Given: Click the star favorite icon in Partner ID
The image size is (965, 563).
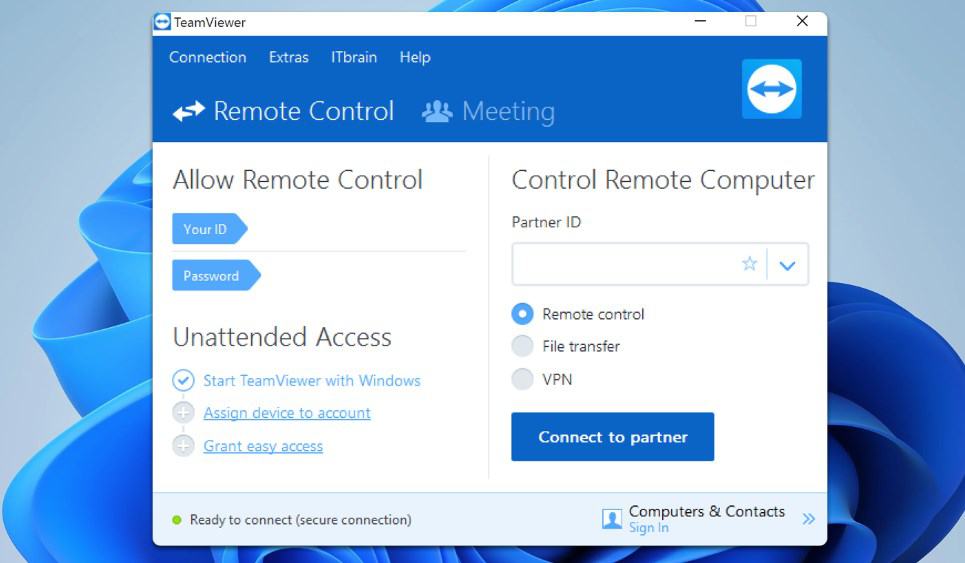Looking at the screenshot, I should click(x=749, y=264).
